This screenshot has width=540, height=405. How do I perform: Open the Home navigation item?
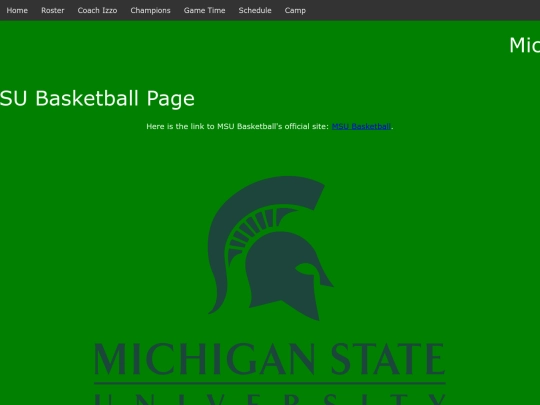[17, 10]
